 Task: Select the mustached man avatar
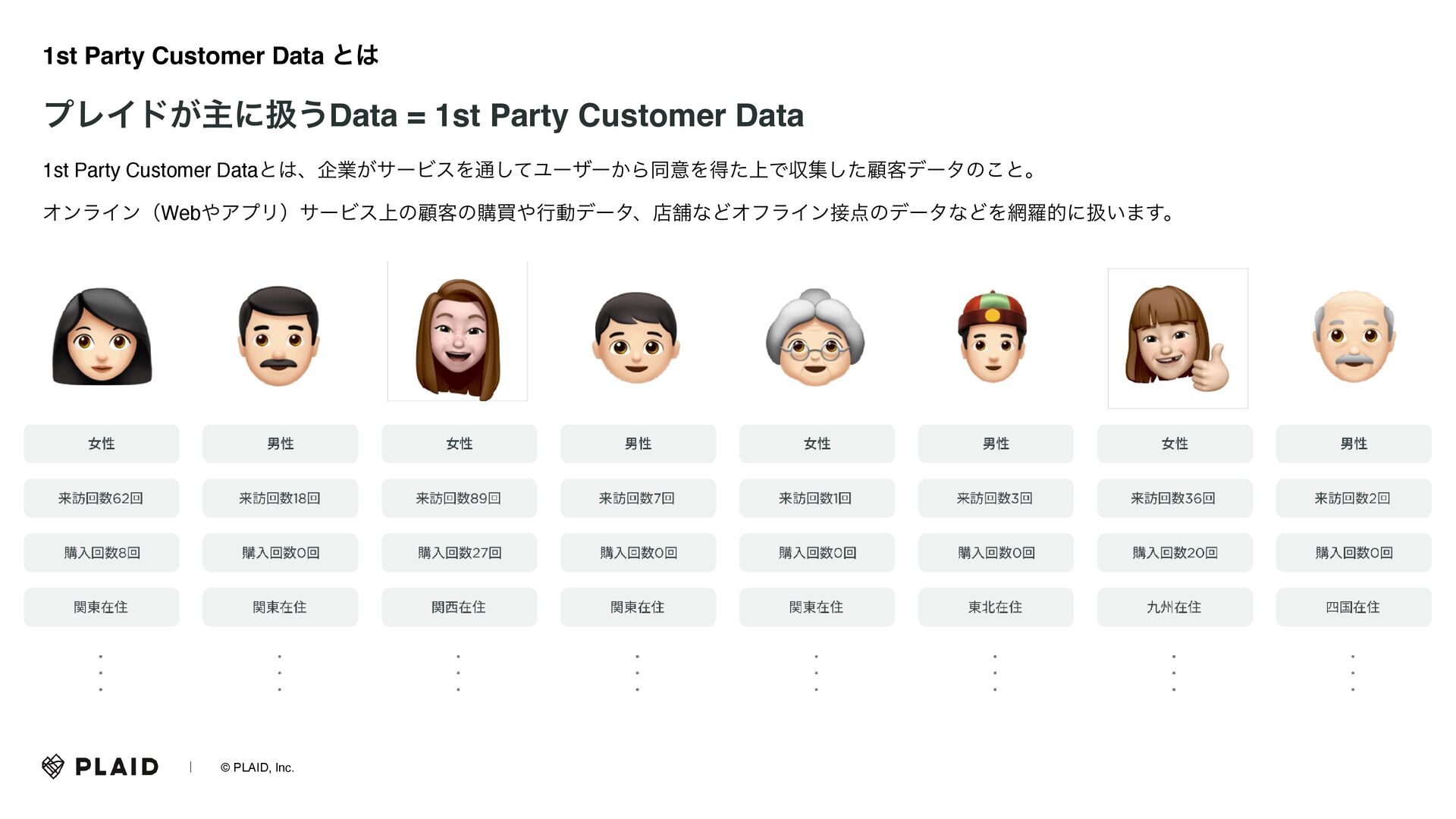pyautogui.click(x=279, y=337)
